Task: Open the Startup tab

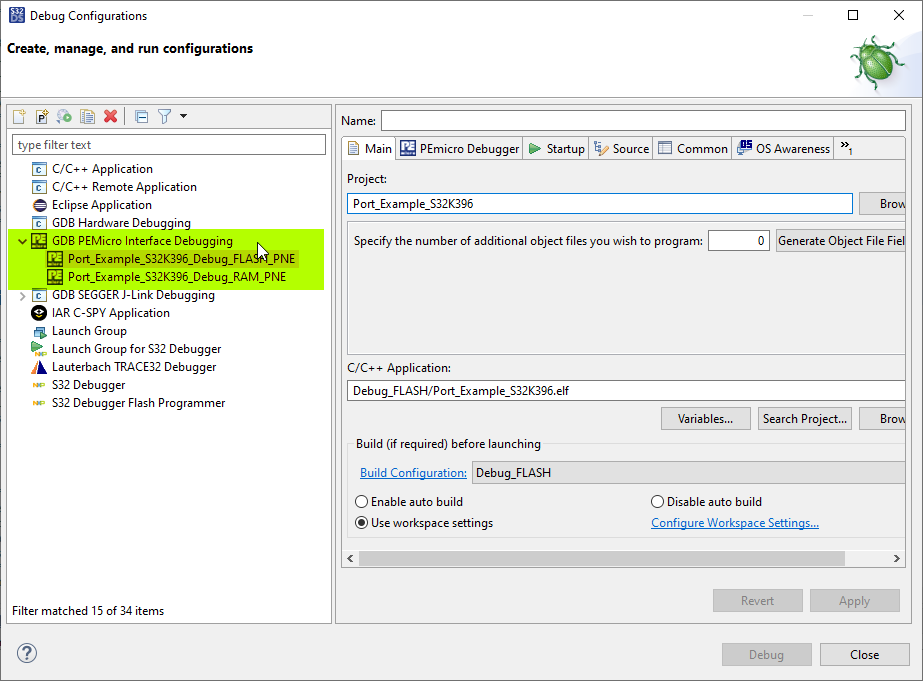Action: [x=556, y=148]
